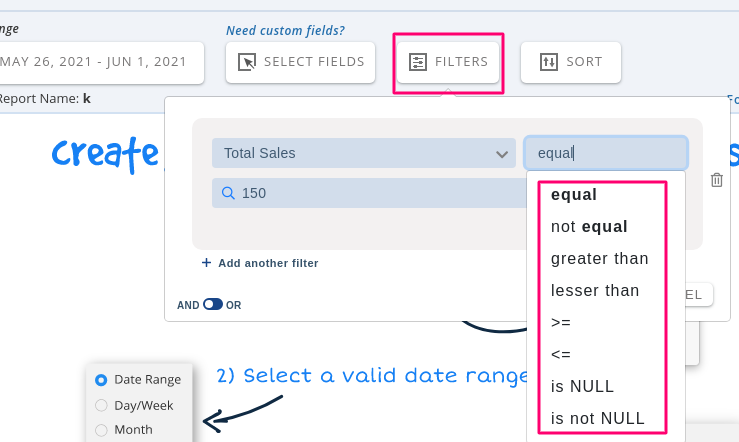The height and width of the screenshot is (442, 739).
Task: Open the Sort options button
Action: tap(570, 62)
